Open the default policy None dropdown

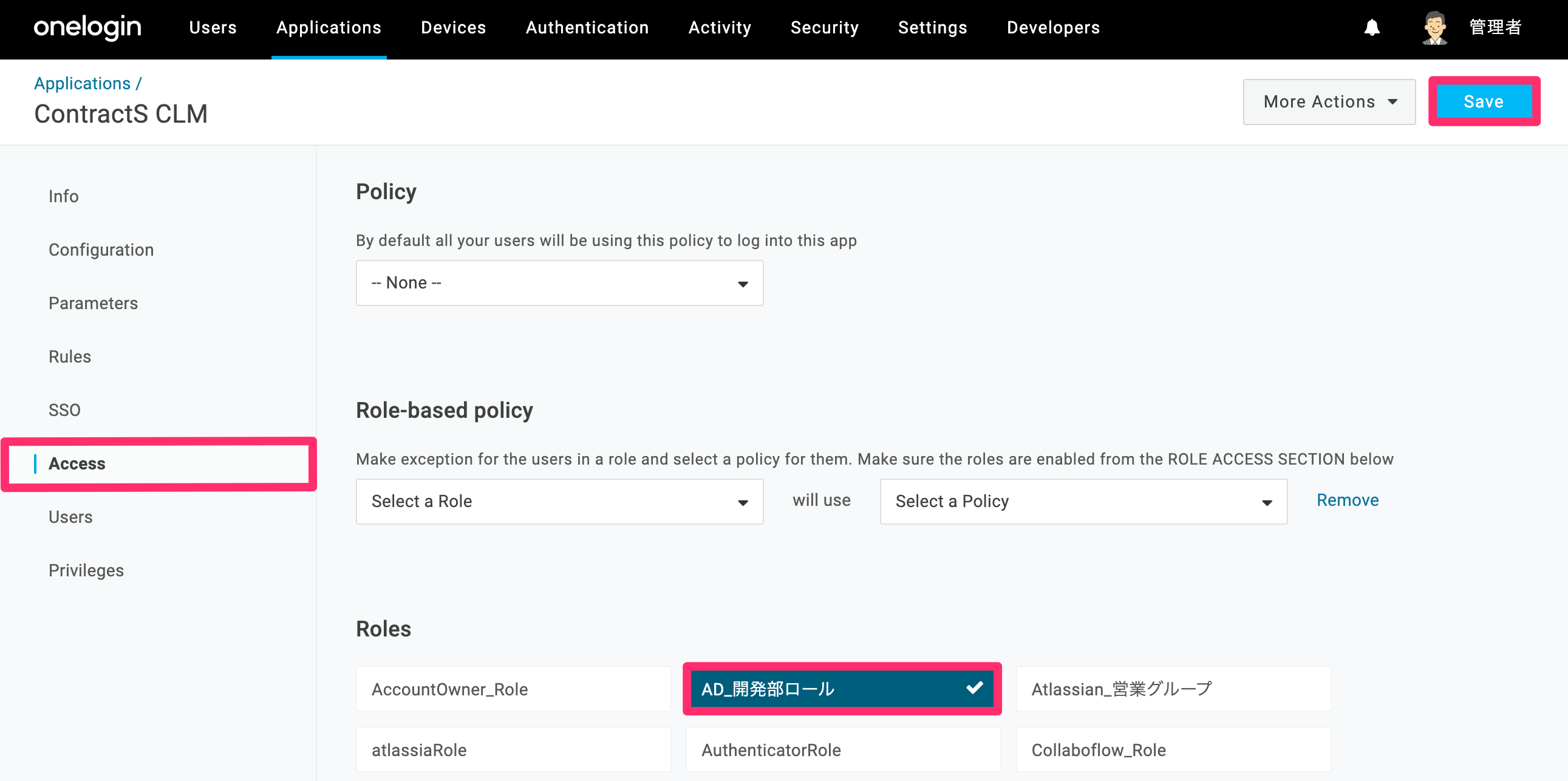pos(559,283)
